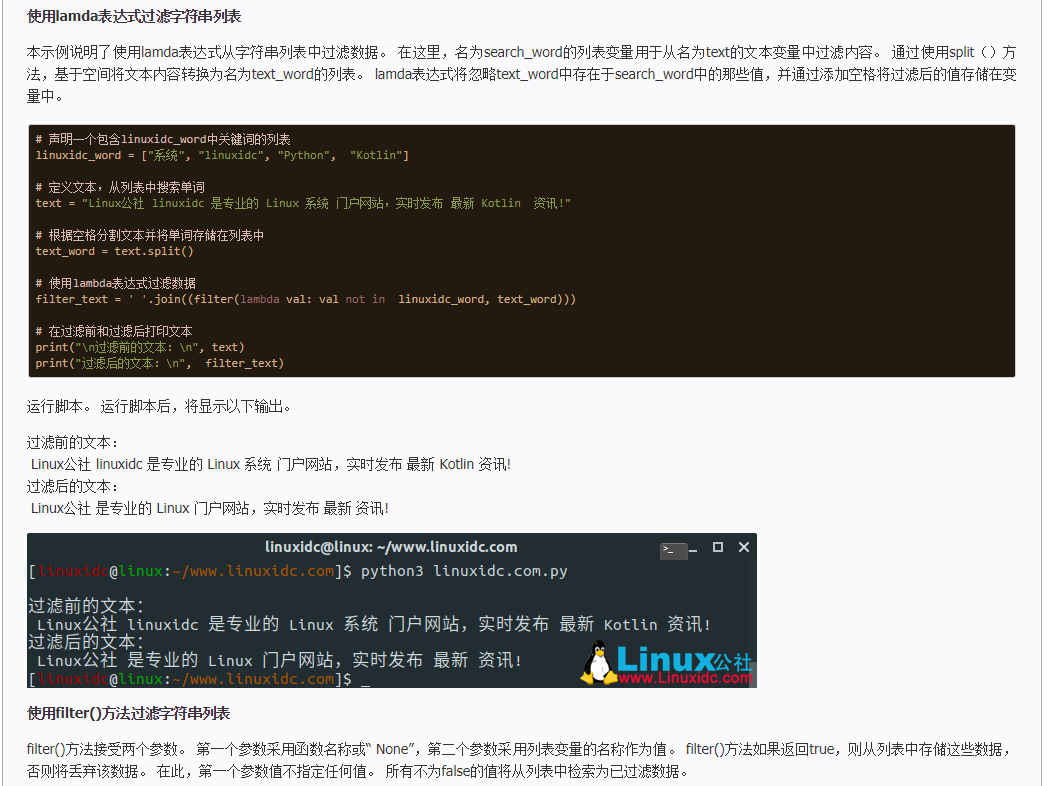Click code line text_word = text.split()
This screenshot has height=786, width=1047.
[x=114, y=251]
